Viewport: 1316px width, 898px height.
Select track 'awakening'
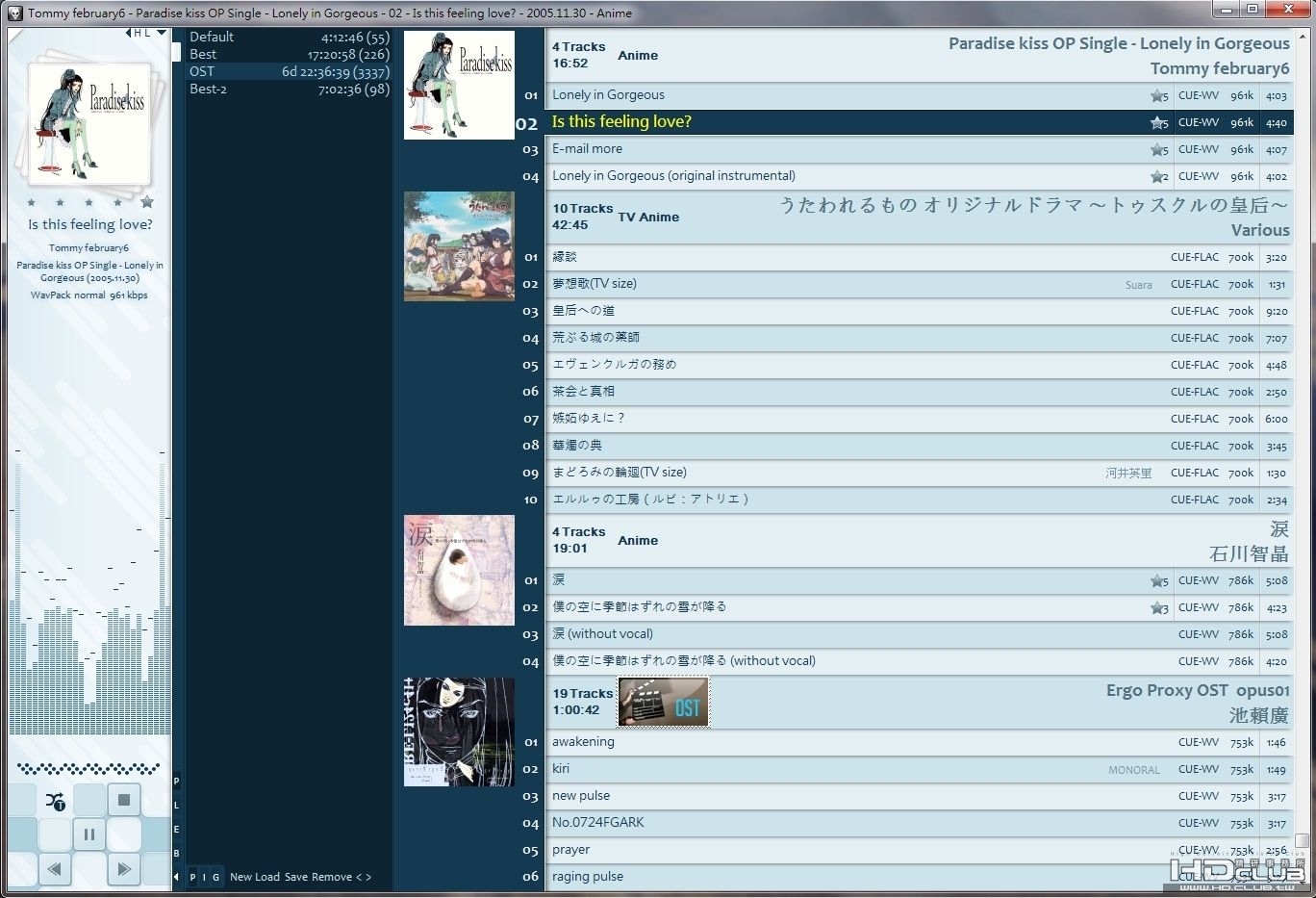[x=919, y=742]
